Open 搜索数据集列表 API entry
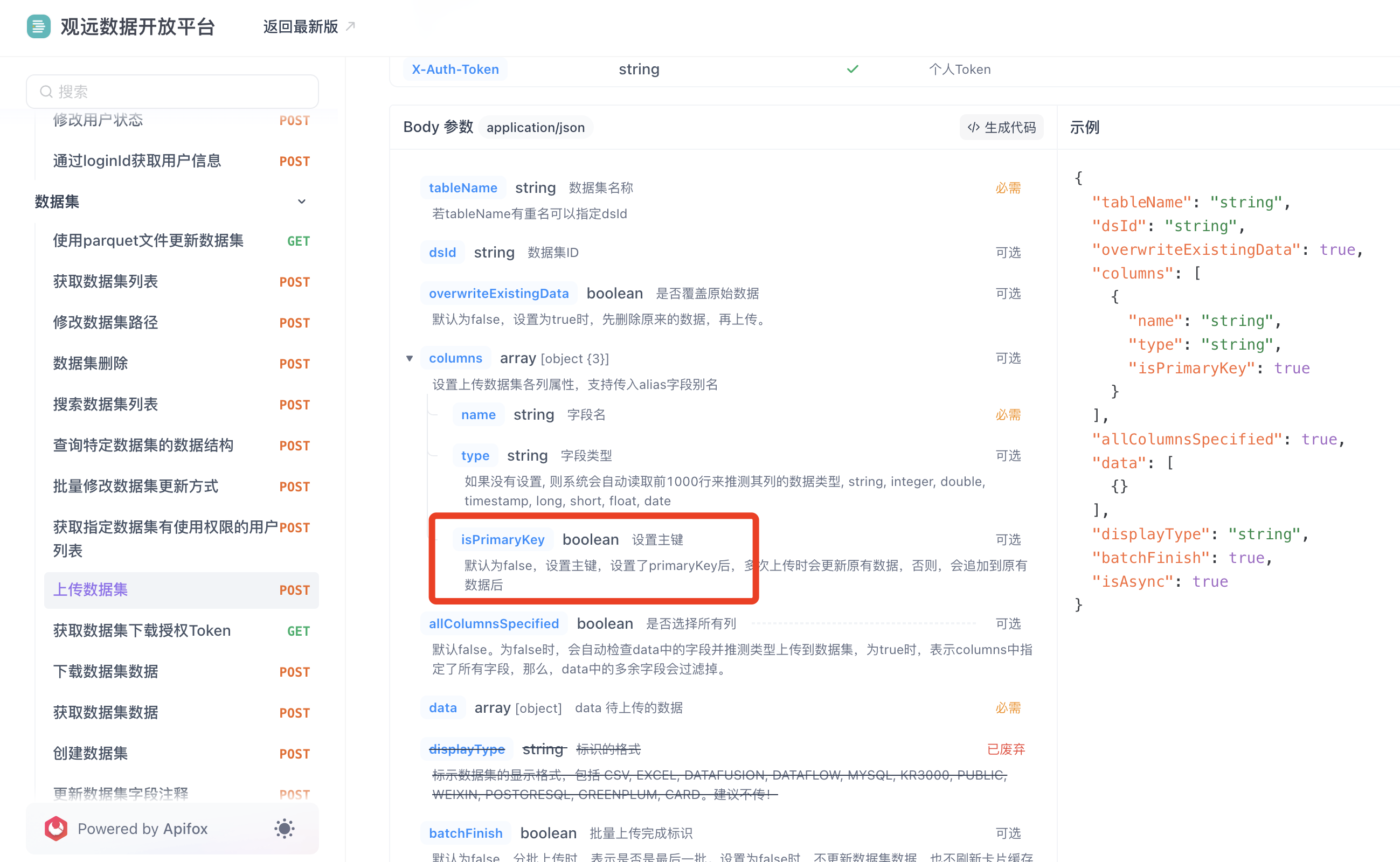This screenshot has width=1400, height=862. (182, 405)
